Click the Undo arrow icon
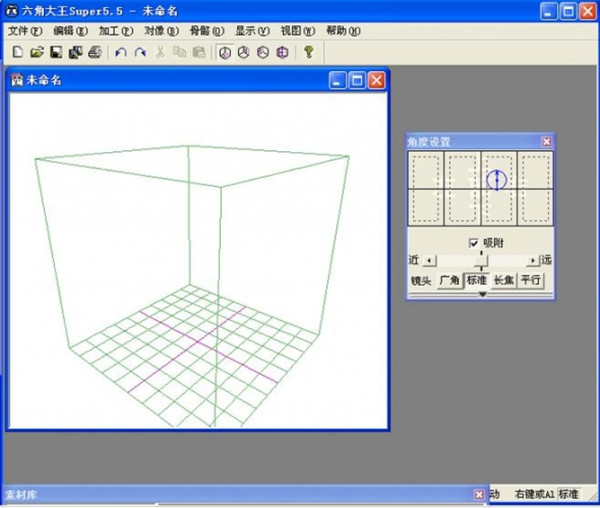Screen dimensions: 600x508 pyautogui.click(x=121, y=52)
